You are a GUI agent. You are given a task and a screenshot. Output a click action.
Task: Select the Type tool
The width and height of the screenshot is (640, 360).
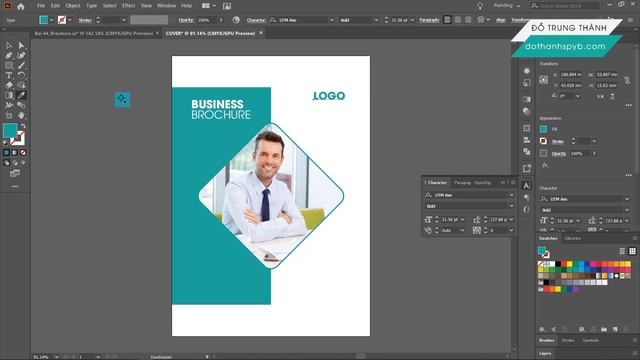click(x=9, y=75)
